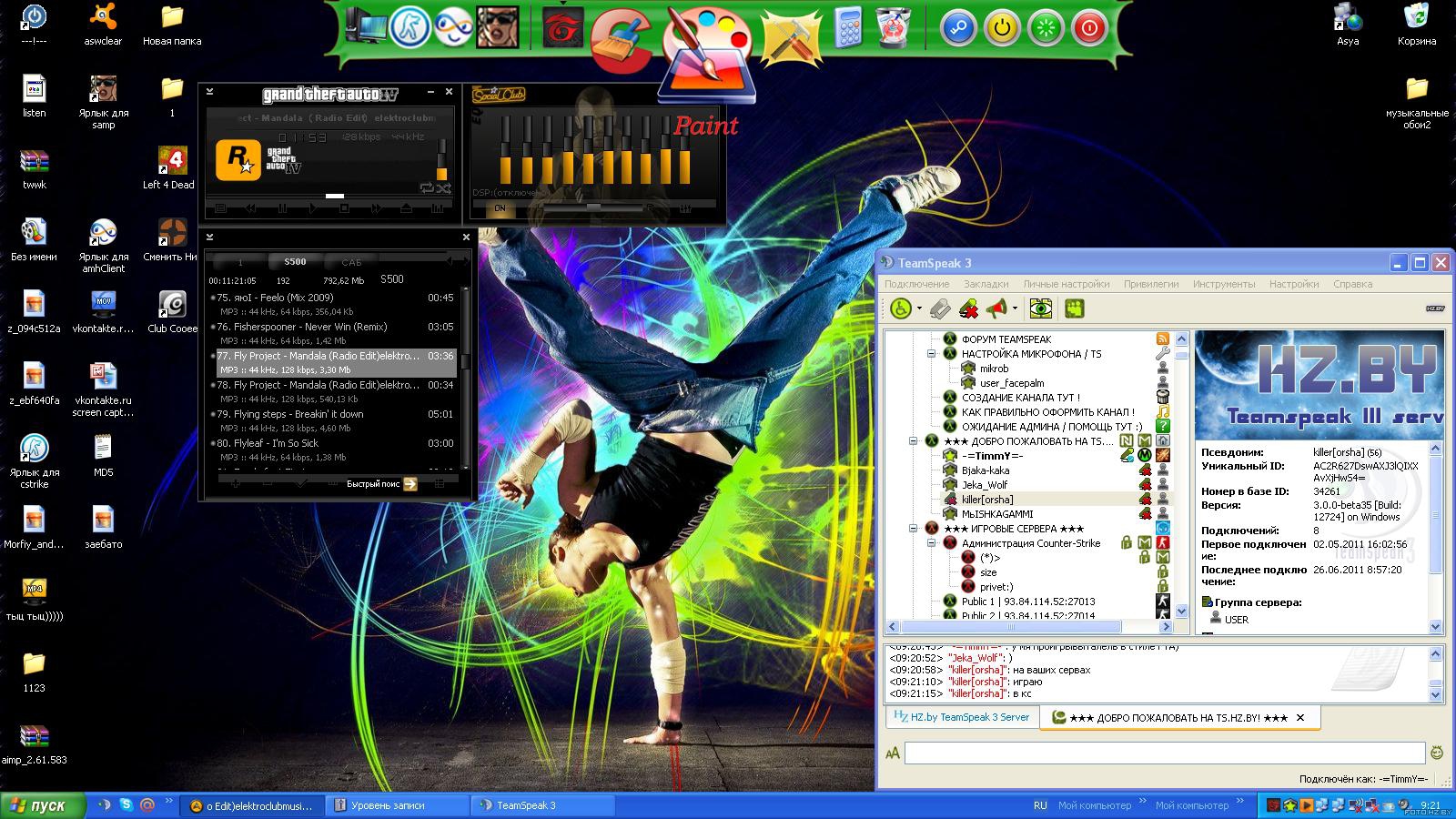
Task: Click the red shutdown button in dock
Action: coord(1089,28)
